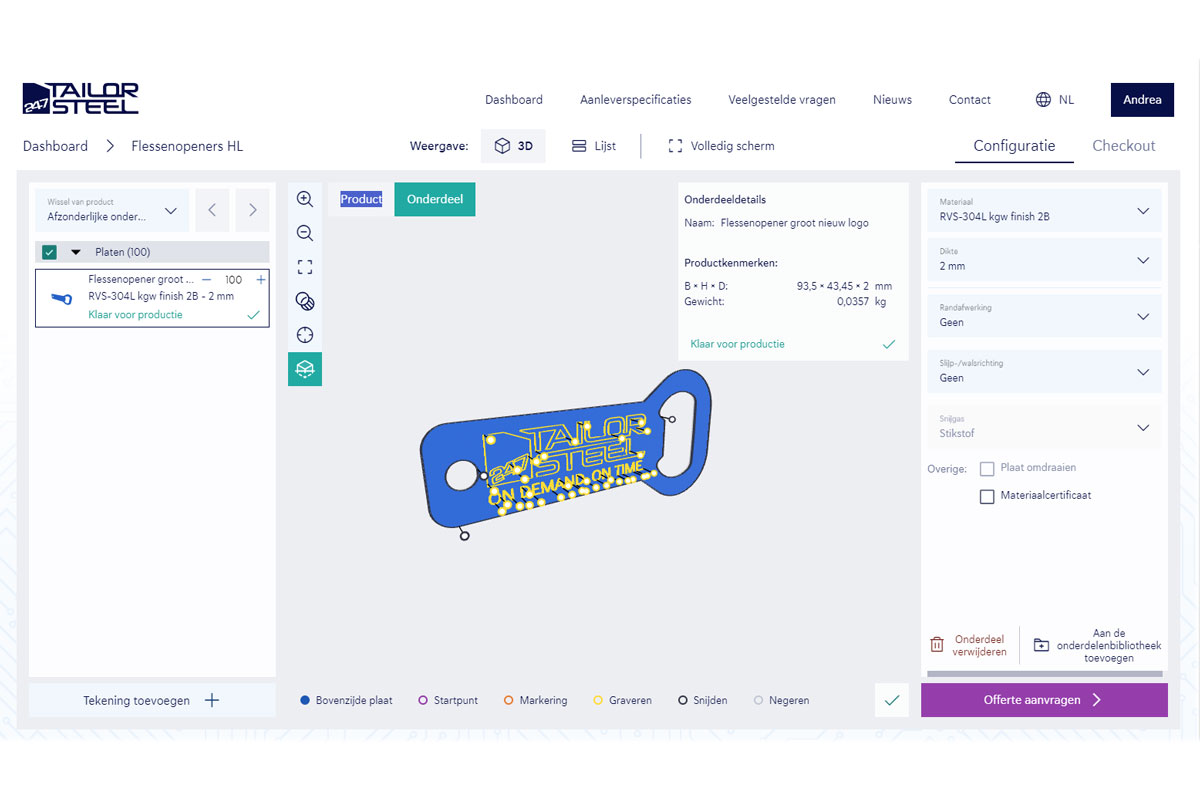This screenshot has height=800, width=1200.
Task: Click the globe language icon
Action: point(1043,100)
